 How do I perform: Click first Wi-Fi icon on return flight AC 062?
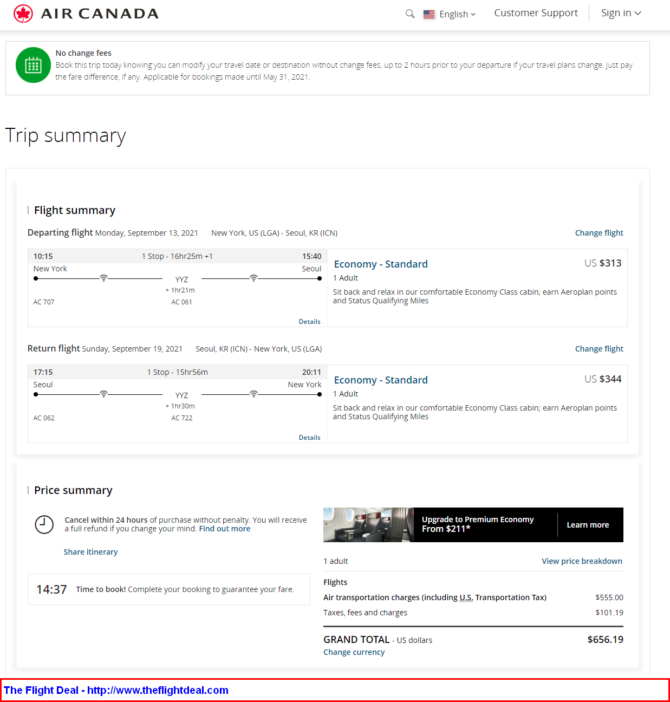(x=103, y=394)
